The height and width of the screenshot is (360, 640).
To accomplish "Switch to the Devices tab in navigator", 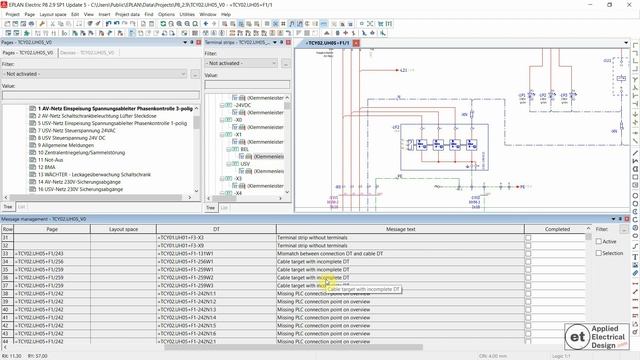I will click(87, 53).
